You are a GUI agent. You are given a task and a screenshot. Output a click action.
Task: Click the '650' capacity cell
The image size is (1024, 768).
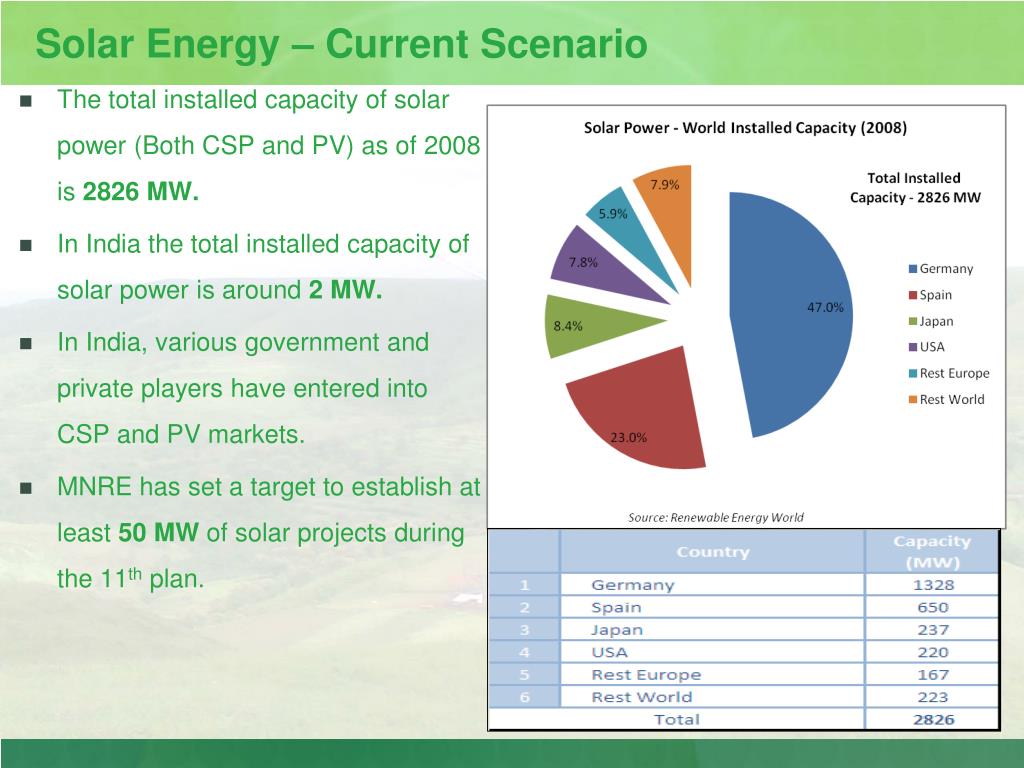(933, 607)
